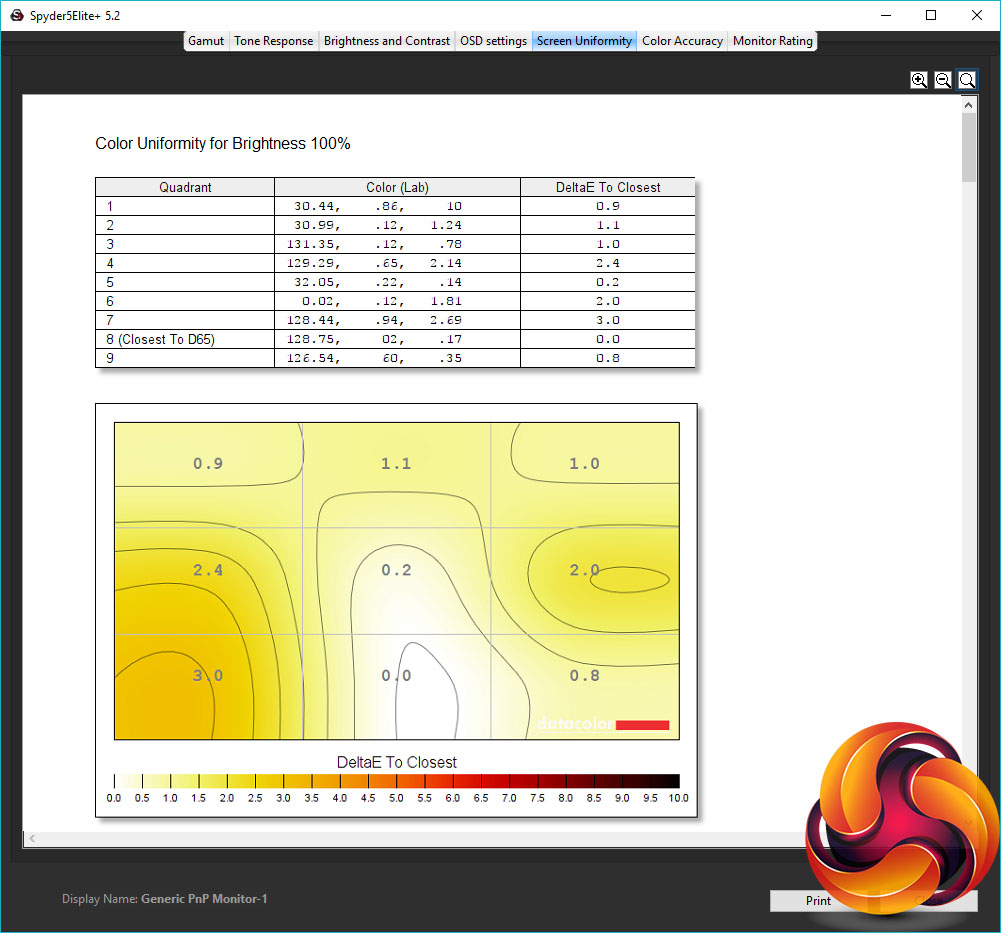Click 'Color Uniformity for Brightness 100%' heading
This screenshot has height=933, width=1001.
coord(223,143)
